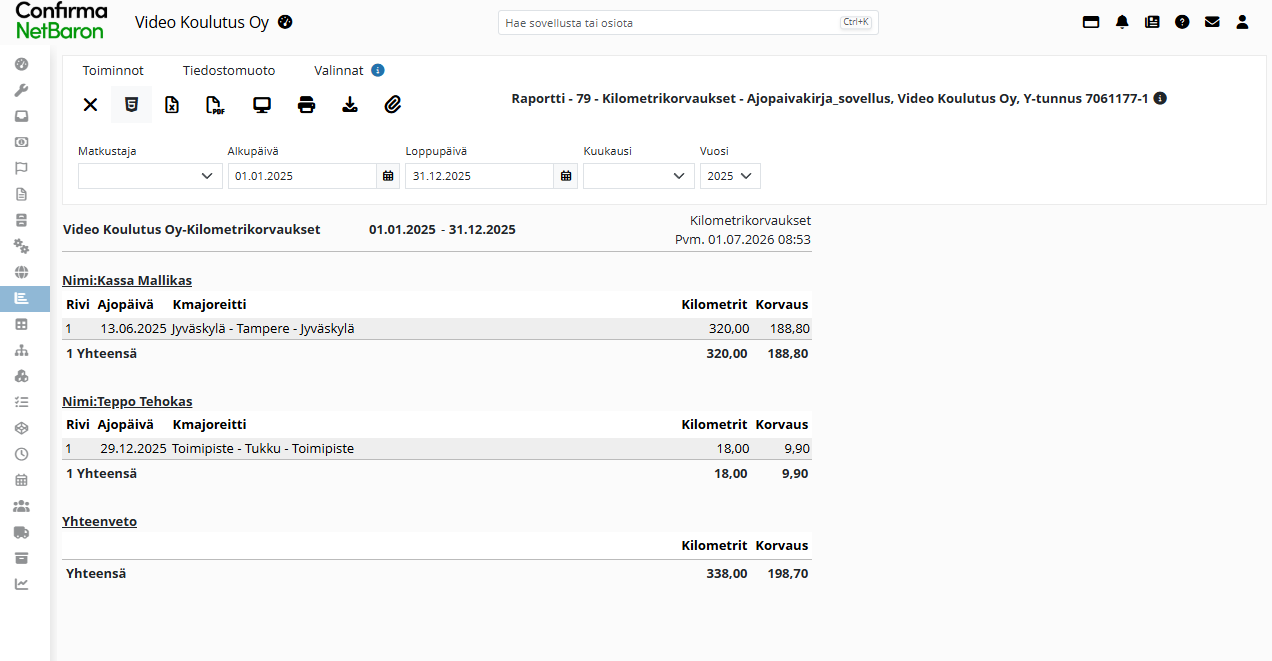This screenshot has height=661, width=1272.
Task: Print the report with printer icon
Action: (306, 105)
